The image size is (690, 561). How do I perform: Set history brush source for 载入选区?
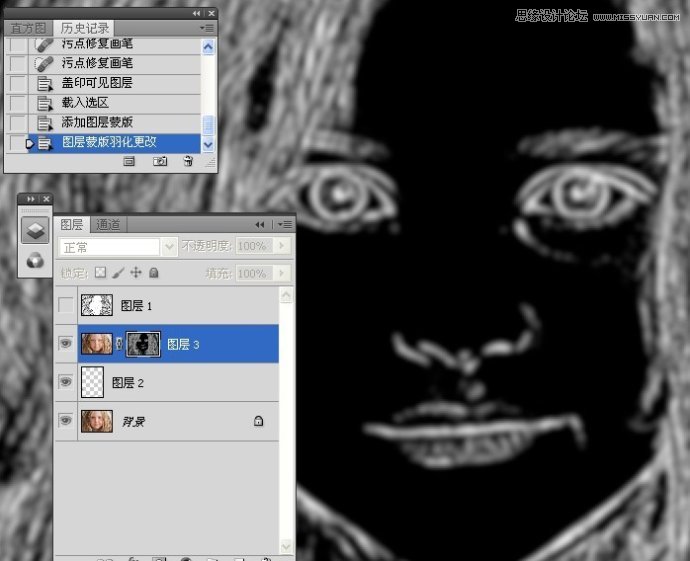pos(18,103)
